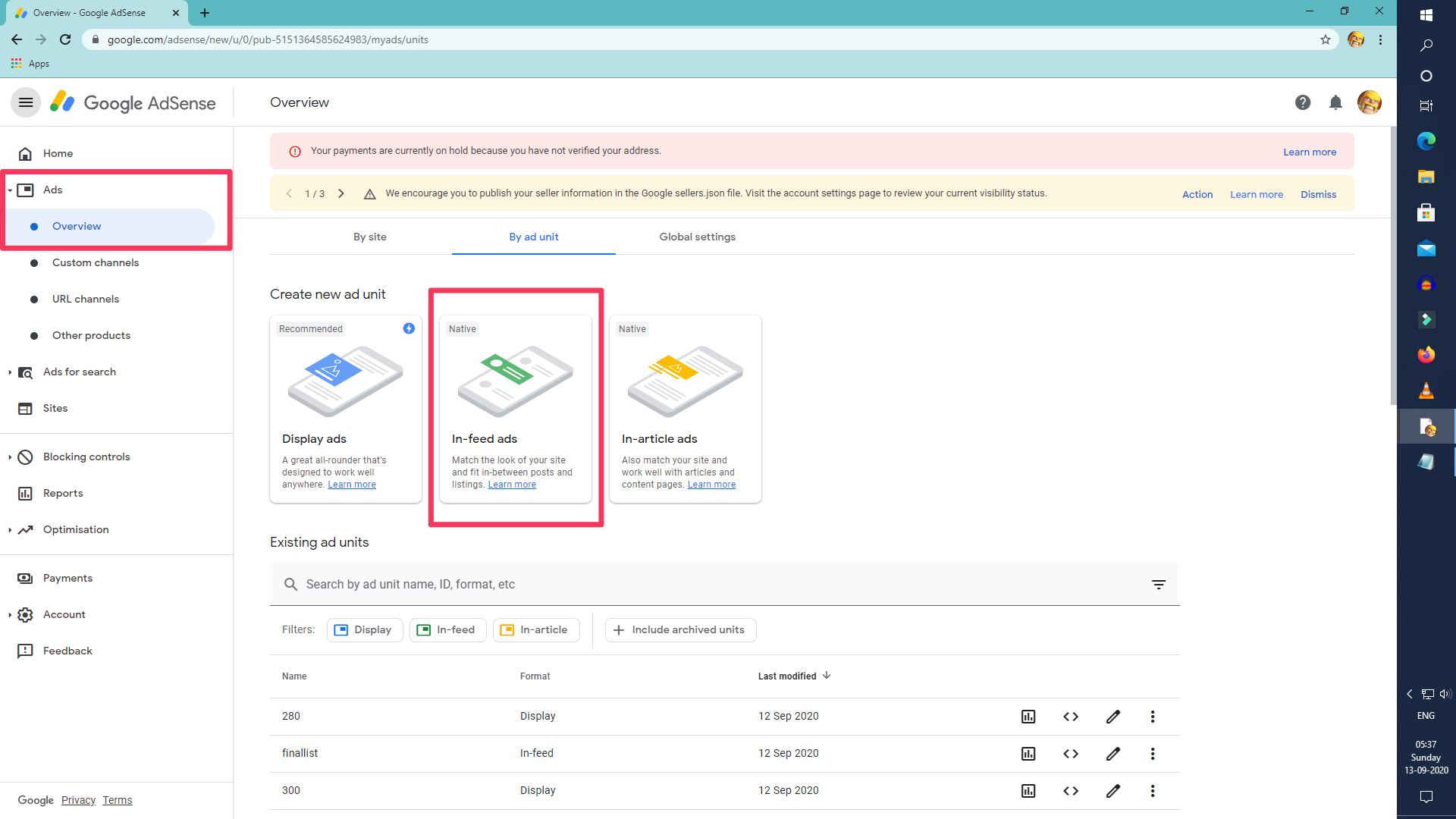Get code icon for finallist ad unit
The width and height of the screenshot is (1456, 819).
(1070, 754)
